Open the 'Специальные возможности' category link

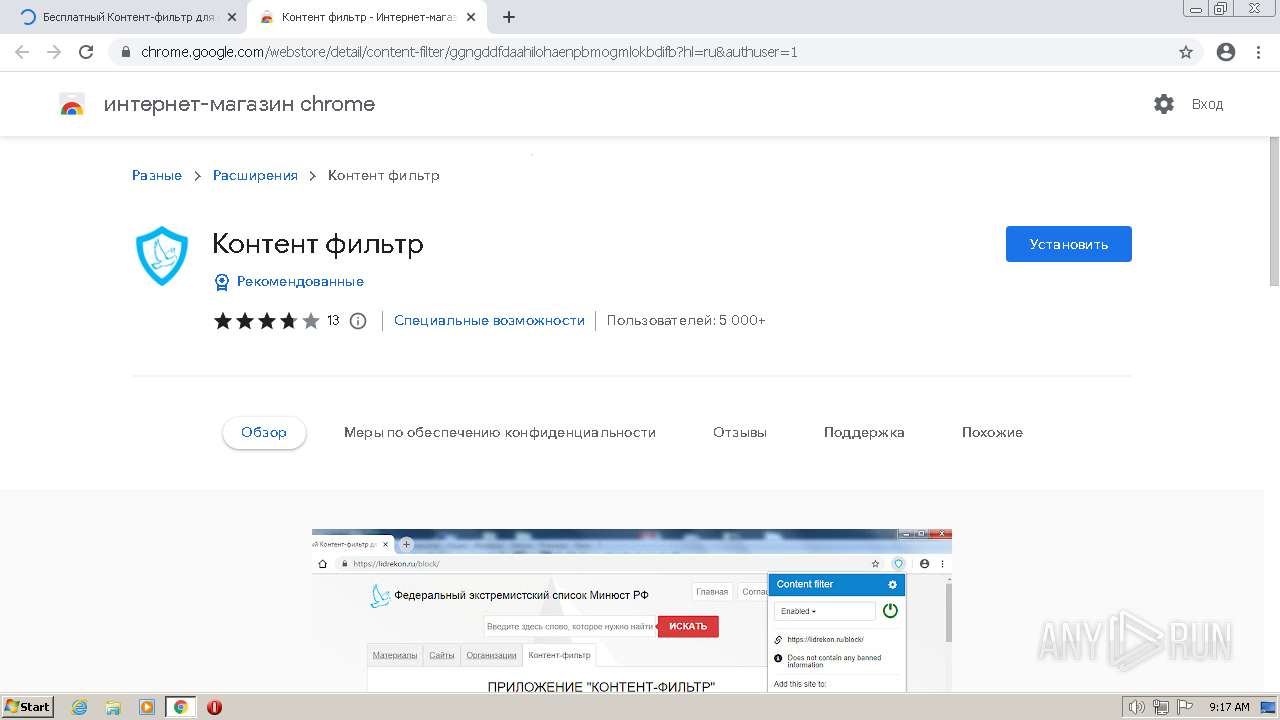[489, 320]
